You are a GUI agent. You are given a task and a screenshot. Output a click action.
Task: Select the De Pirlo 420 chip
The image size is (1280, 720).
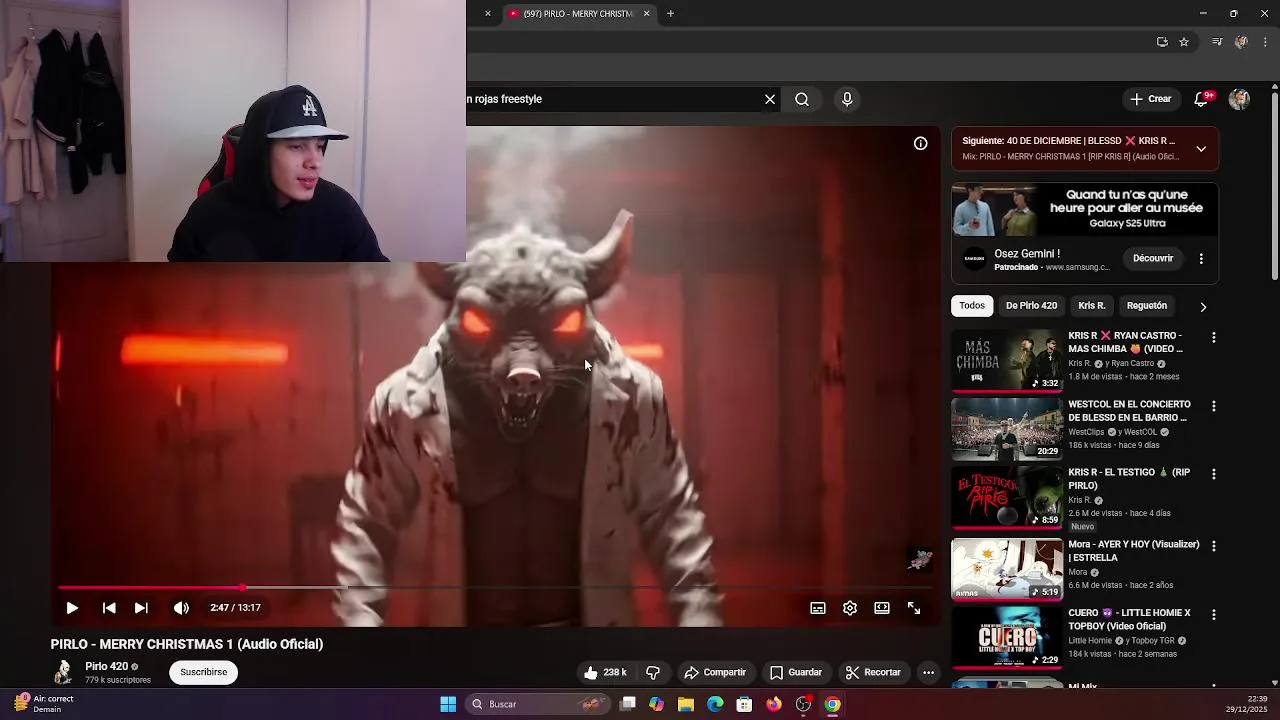(1031, 306)
